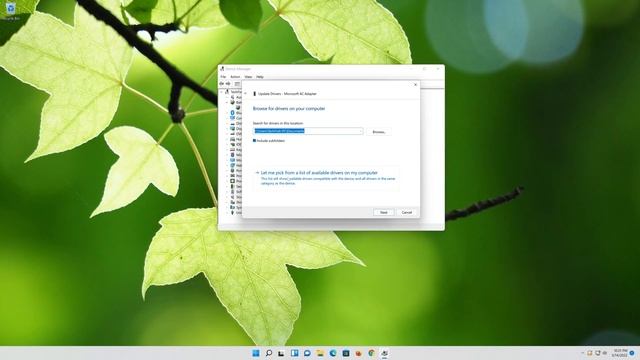Select the Recycle Bin desktop icon
This screenshot has width=640, height=360.
coord(11,11)
